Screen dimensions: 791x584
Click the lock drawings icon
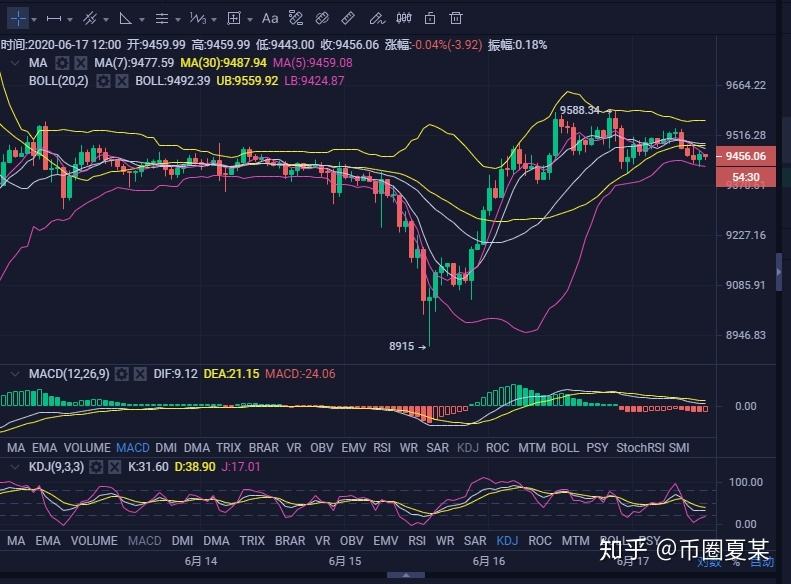click(430, 19)
